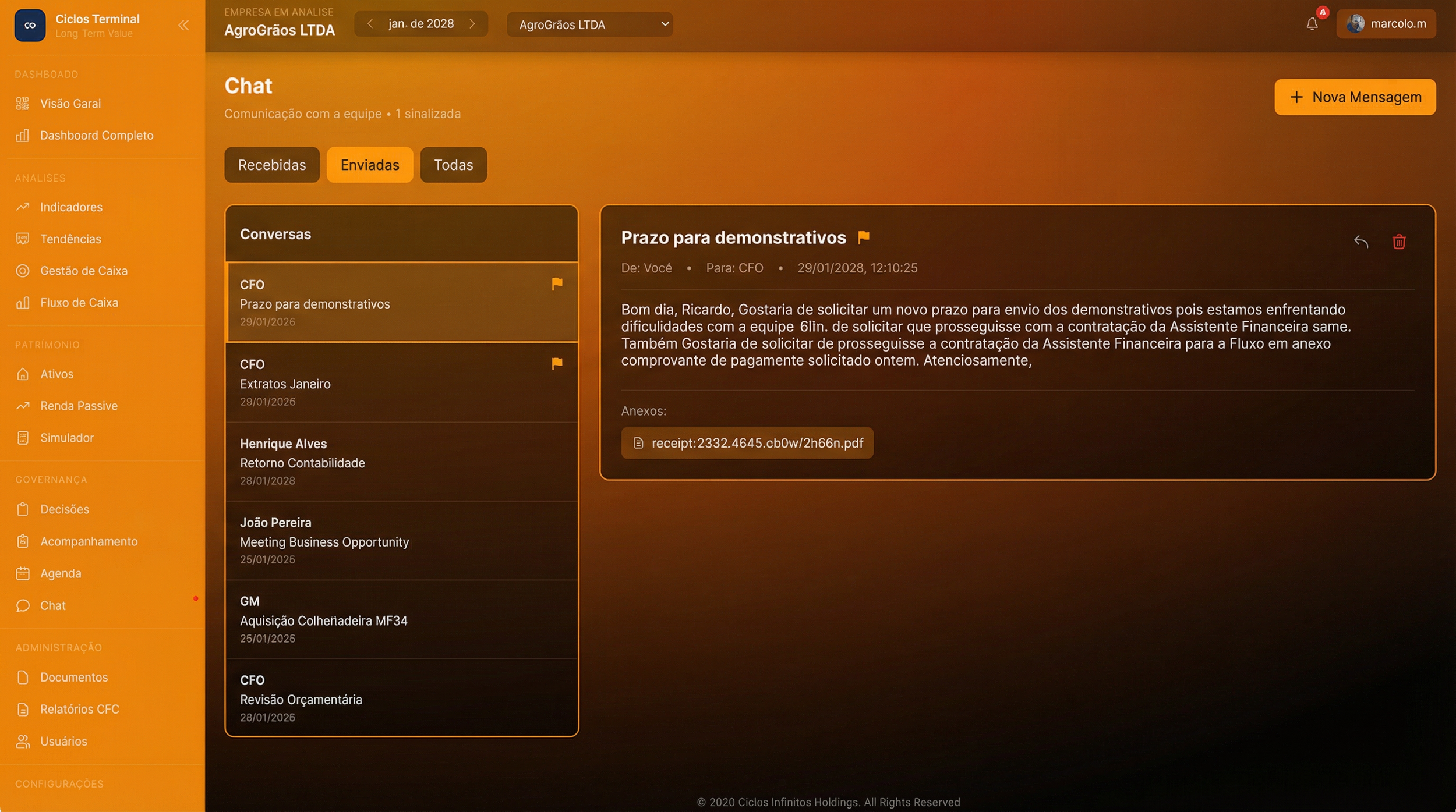This screenshot has height=812, width=1456.
Task: Collapse sidebar with double chevron icon
Action: click(x=183, y=25)
